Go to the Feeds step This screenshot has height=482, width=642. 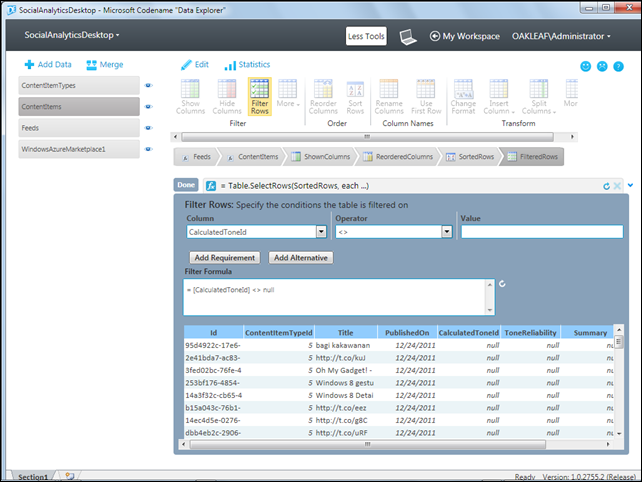(x=196, y=157)
